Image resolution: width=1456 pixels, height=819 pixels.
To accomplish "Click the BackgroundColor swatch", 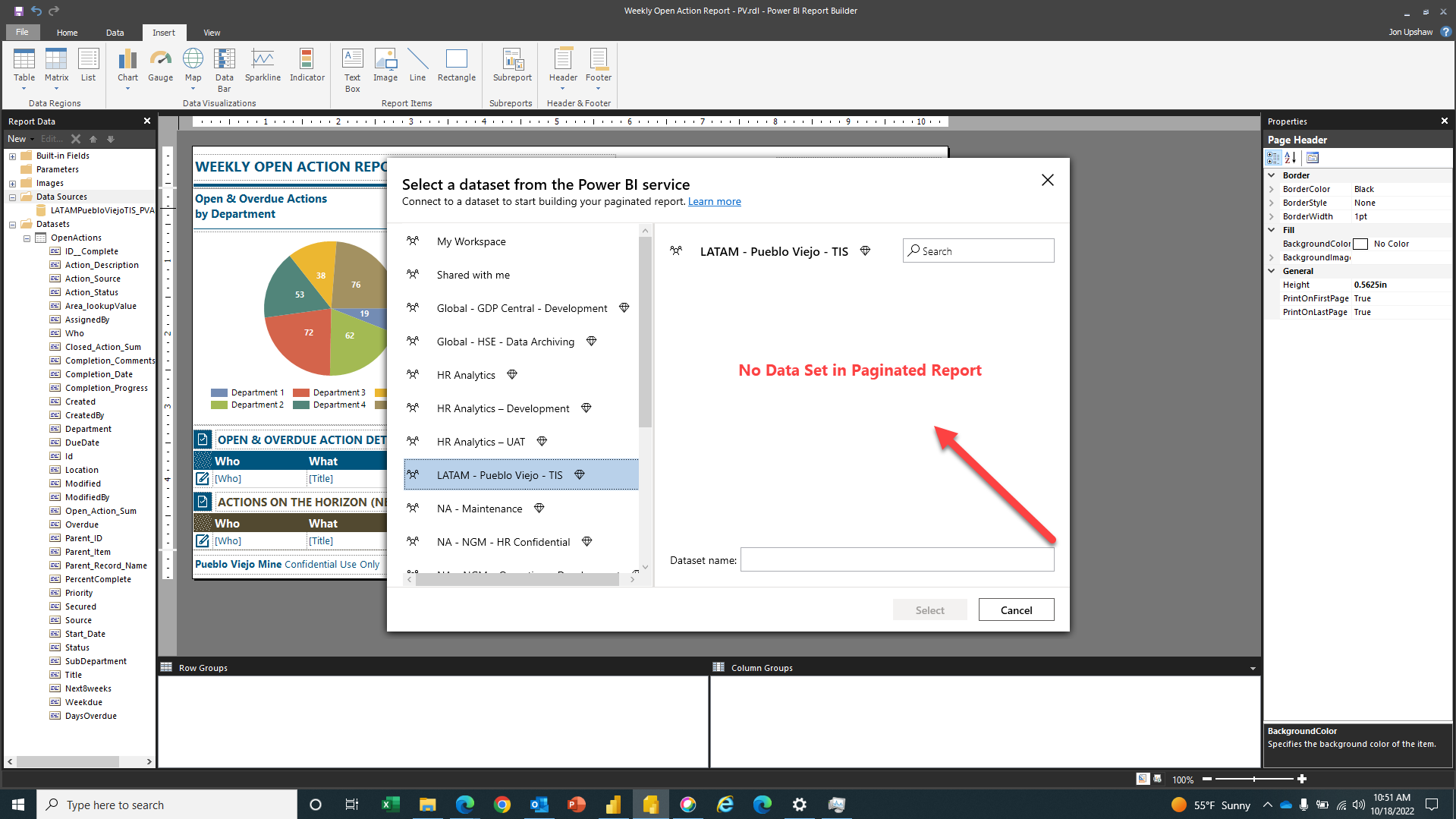I will [1360, 244].
